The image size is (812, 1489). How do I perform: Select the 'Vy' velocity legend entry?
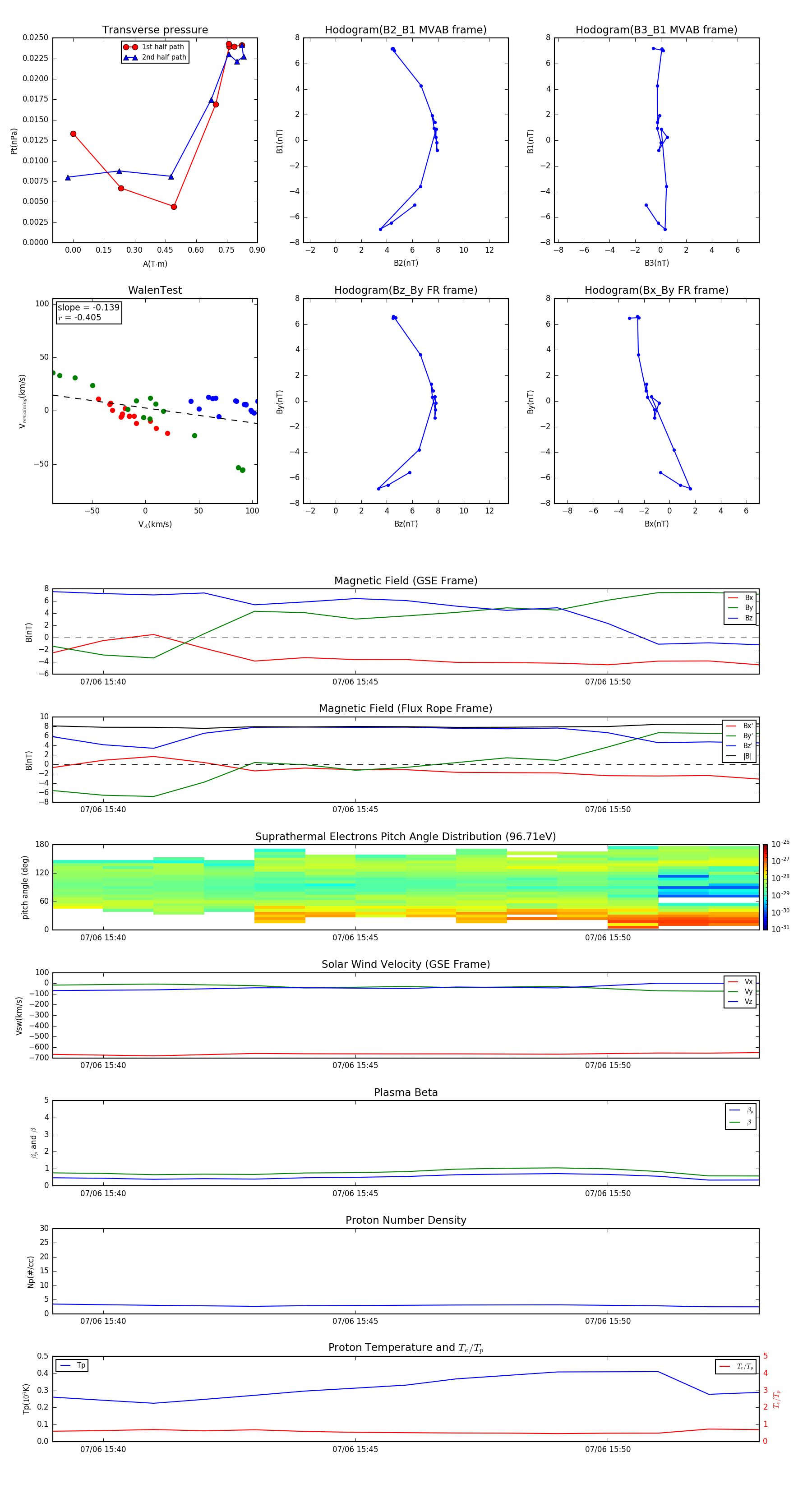(740, 991)
